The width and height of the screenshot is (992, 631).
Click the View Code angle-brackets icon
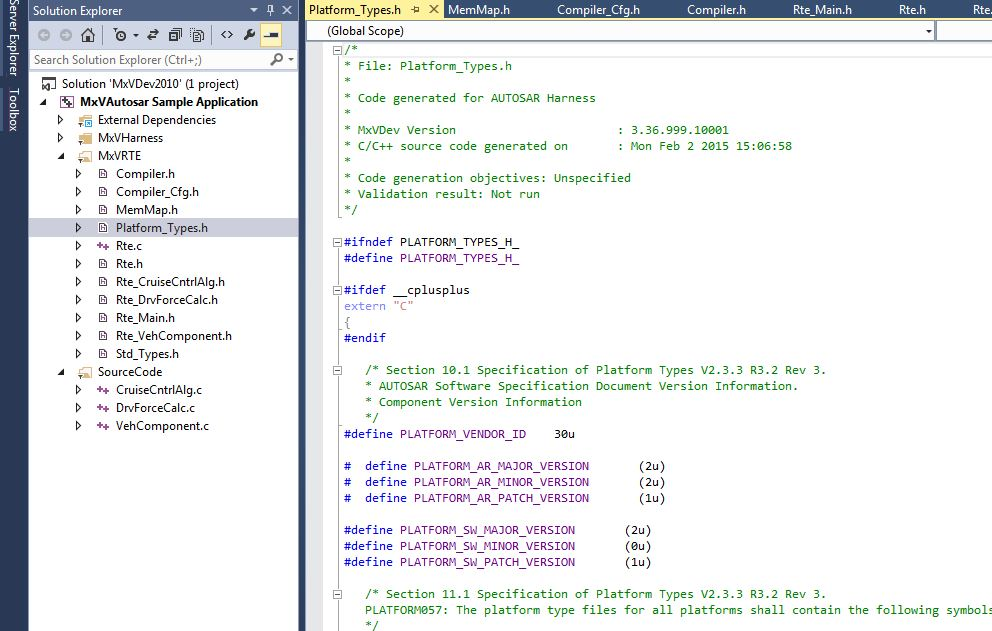pyautogui.click(x=227, y=35)
